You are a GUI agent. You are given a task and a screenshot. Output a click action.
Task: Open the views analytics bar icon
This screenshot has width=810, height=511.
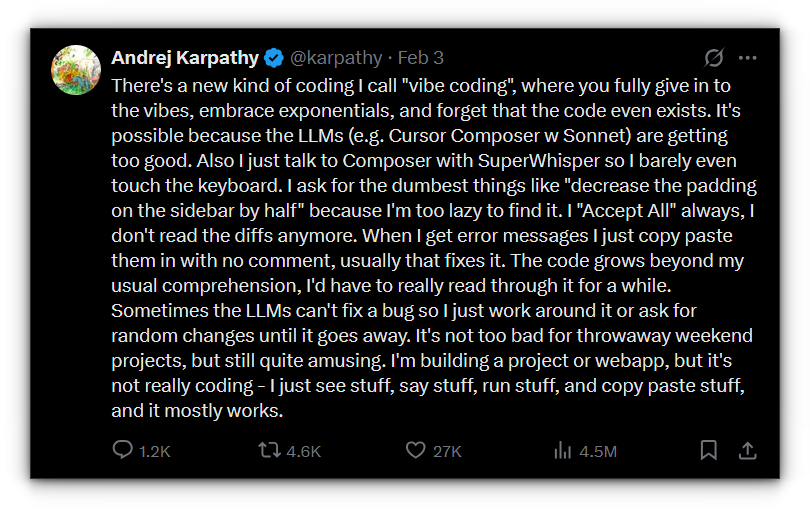coord(562,451)
